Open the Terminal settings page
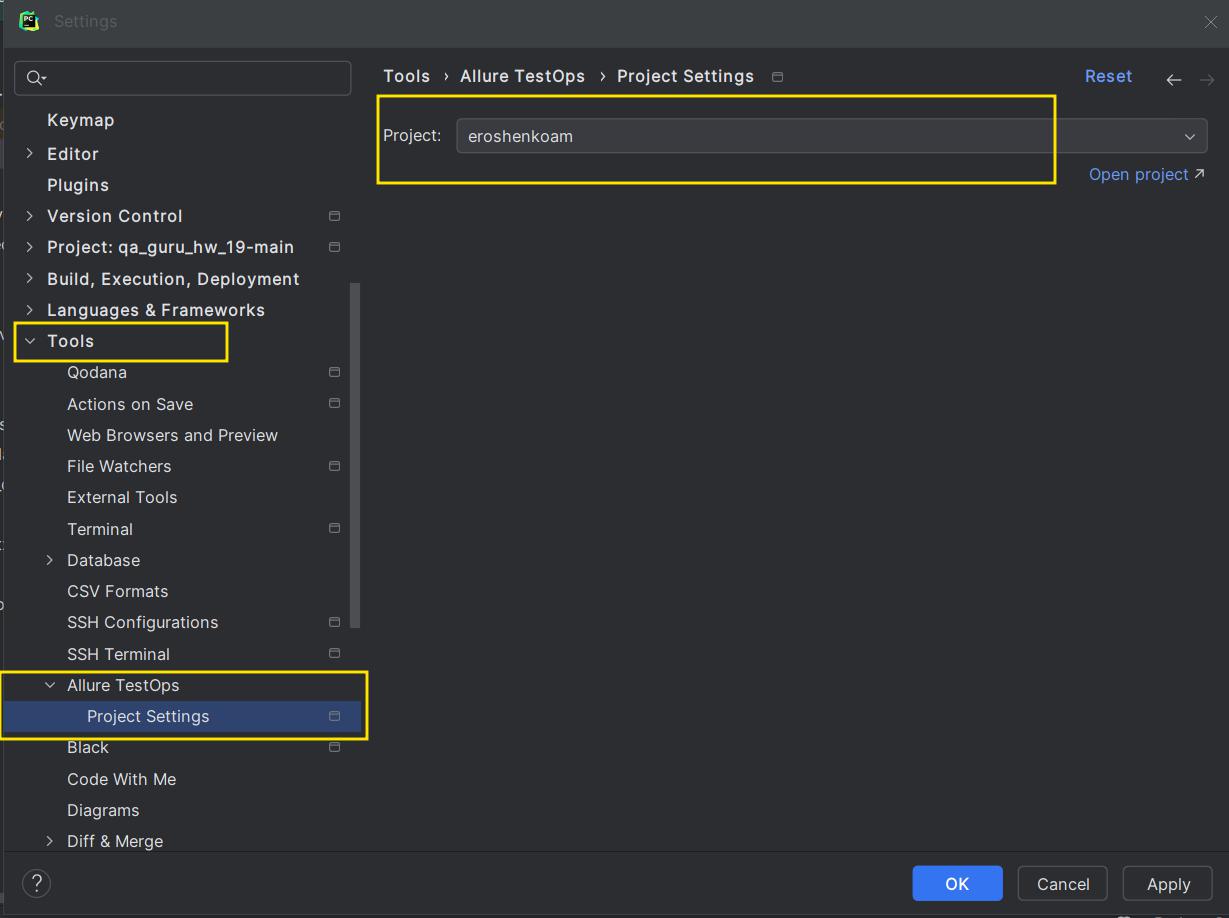 100,529
